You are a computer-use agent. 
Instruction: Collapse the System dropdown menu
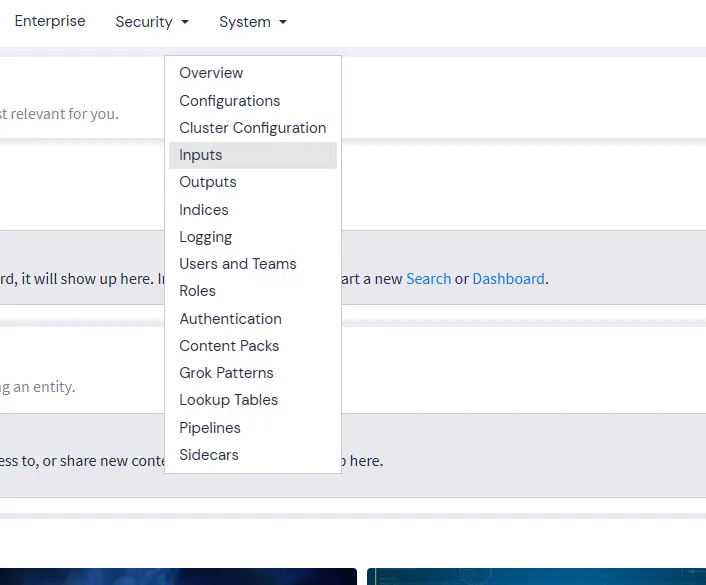[253, 22]
